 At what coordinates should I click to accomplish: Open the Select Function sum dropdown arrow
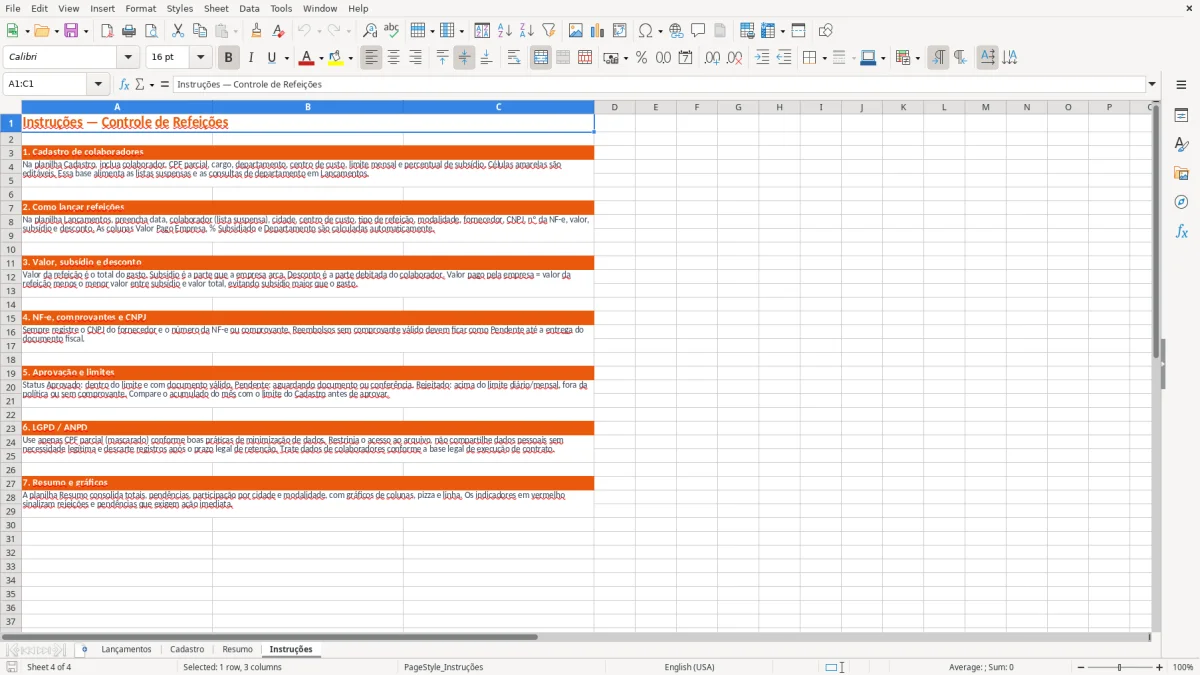152,84
